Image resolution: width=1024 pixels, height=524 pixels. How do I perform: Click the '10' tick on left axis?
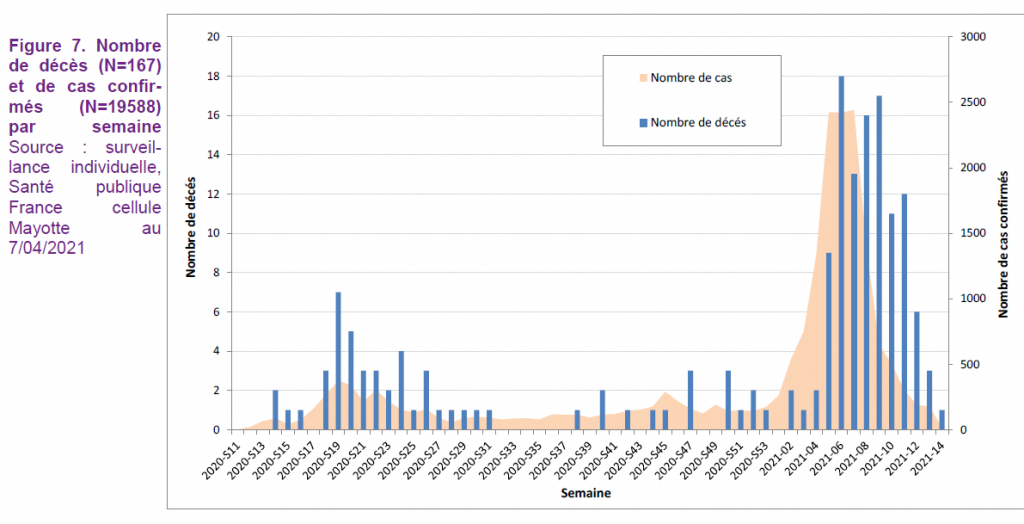(212, 233)
